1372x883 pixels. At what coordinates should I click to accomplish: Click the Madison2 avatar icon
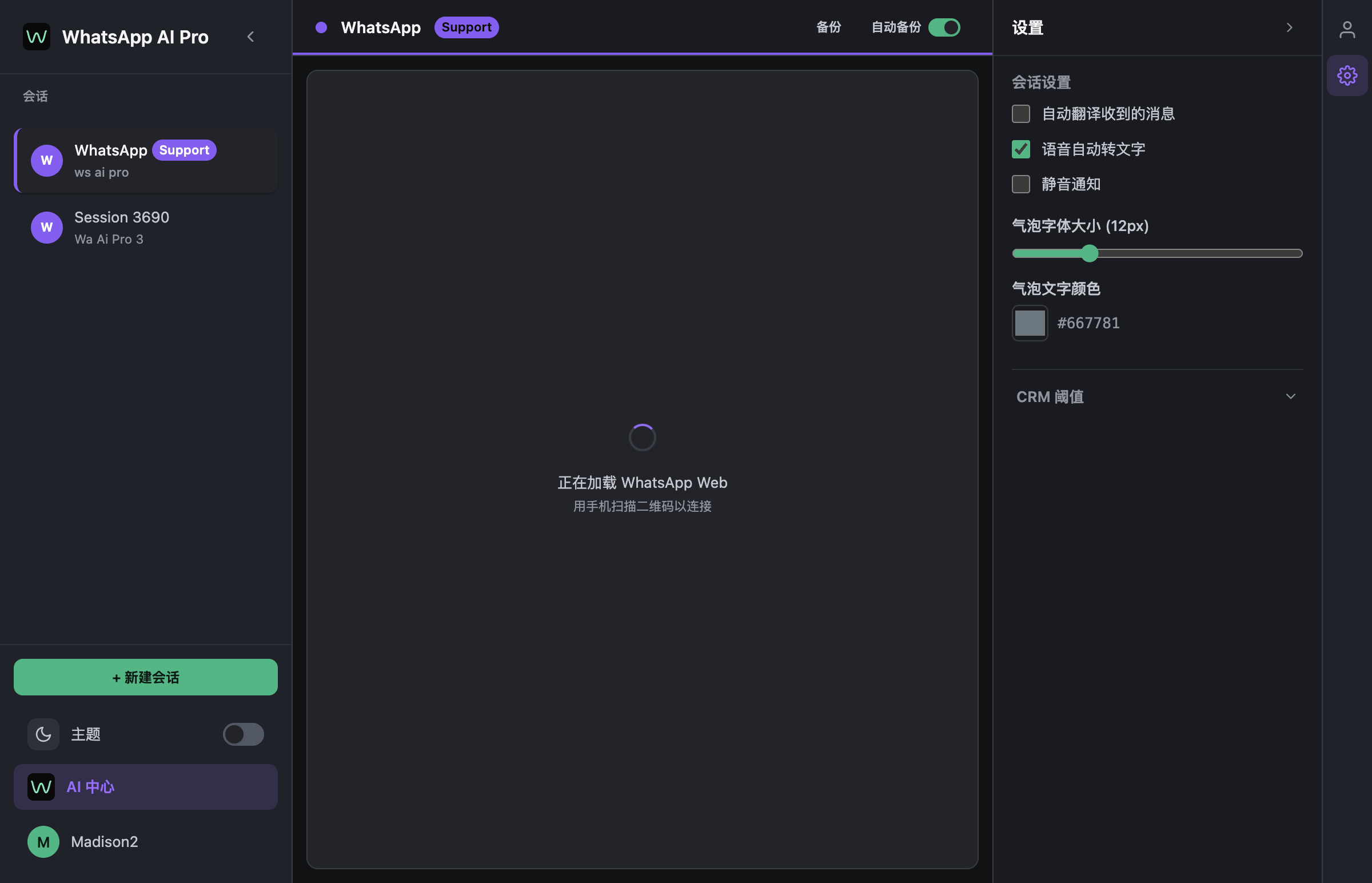(x=43, y=842)
